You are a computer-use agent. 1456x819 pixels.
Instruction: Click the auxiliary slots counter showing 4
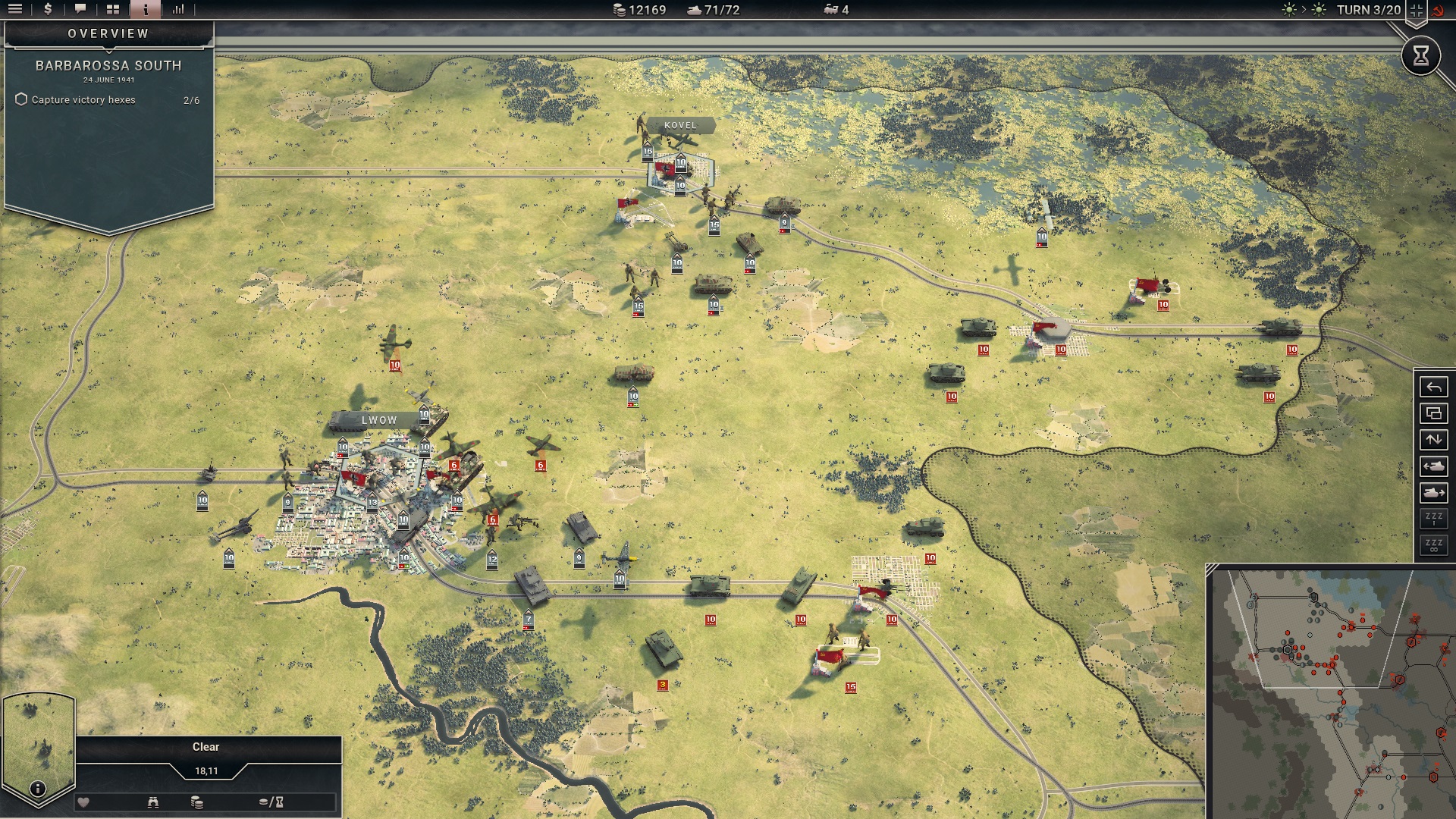tap(836, 10)
